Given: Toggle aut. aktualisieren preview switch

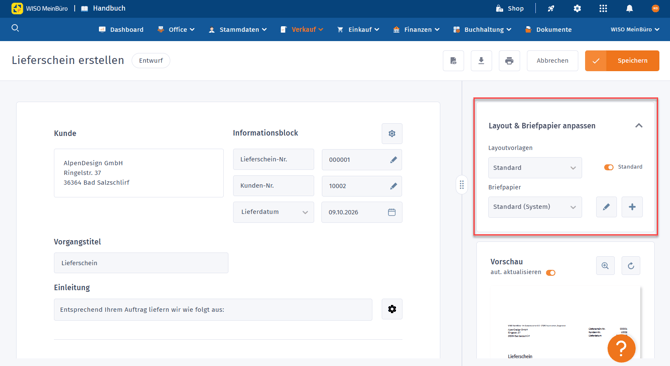Looking at the screenshot, I should click(551, 272).
